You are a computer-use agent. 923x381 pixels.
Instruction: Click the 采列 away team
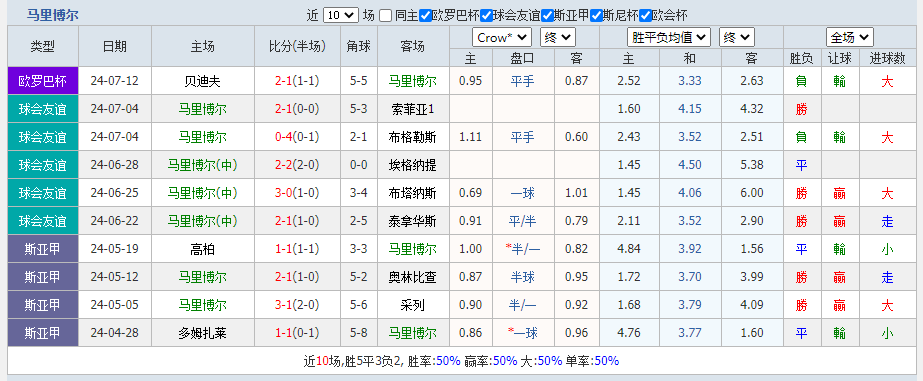[x=413, y=306]
